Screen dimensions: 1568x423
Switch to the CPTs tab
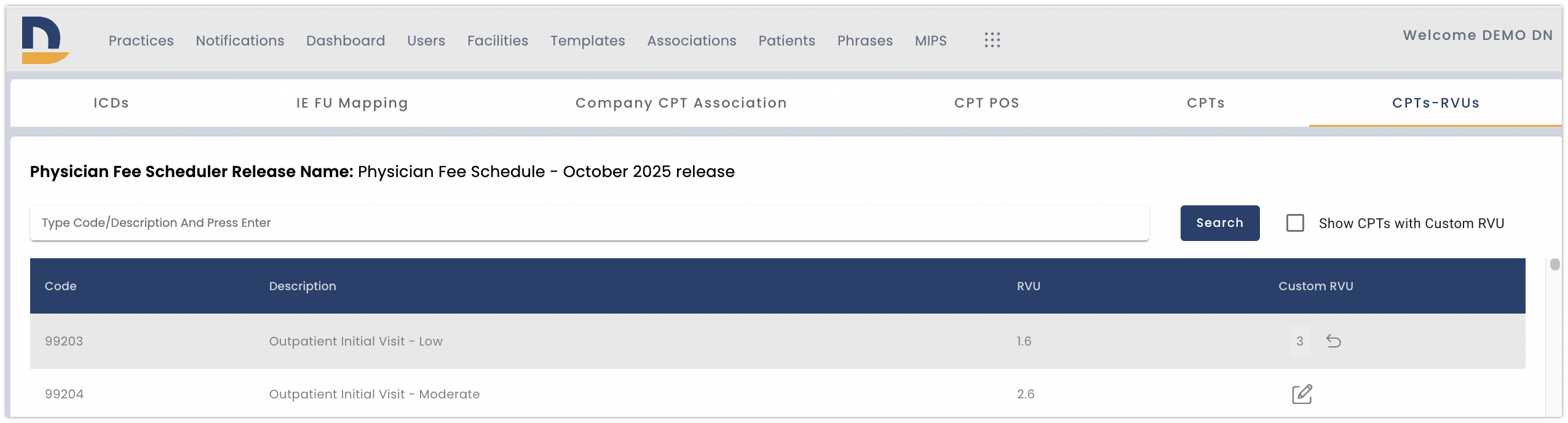1205,103
